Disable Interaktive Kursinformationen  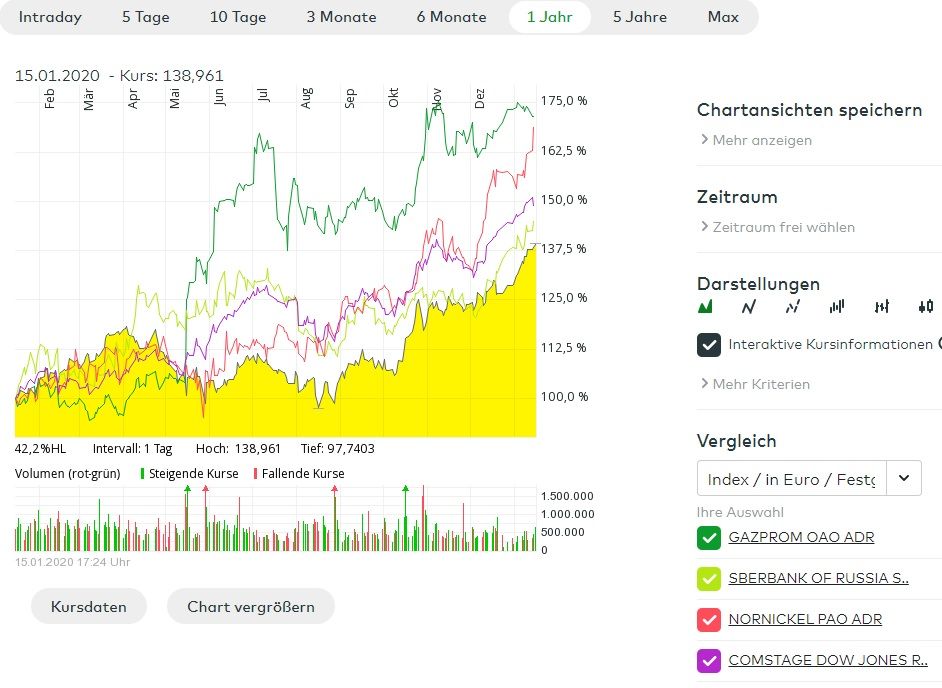click(x=708, y=345)
